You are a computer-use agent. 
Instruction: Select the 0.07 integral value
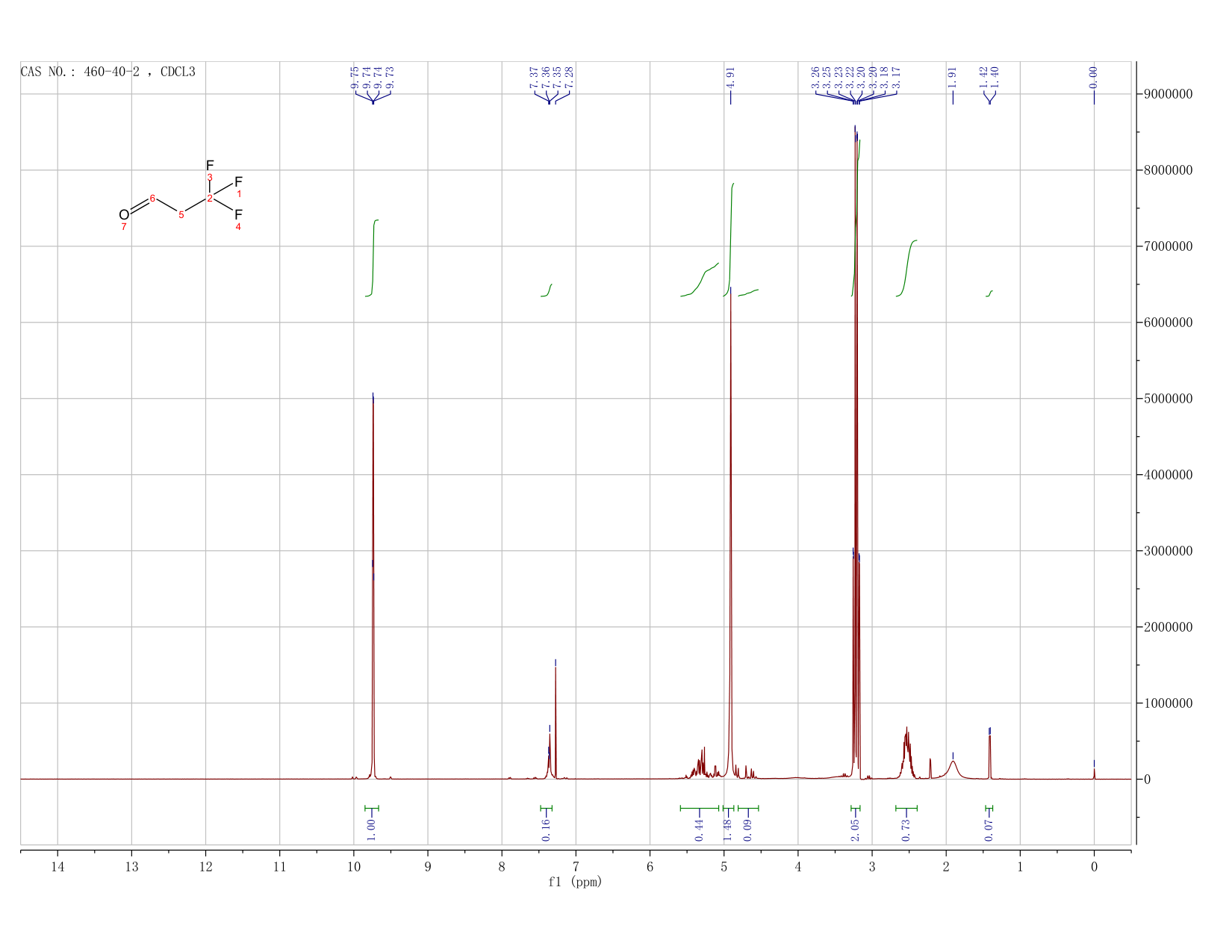(x=989, y=829)
